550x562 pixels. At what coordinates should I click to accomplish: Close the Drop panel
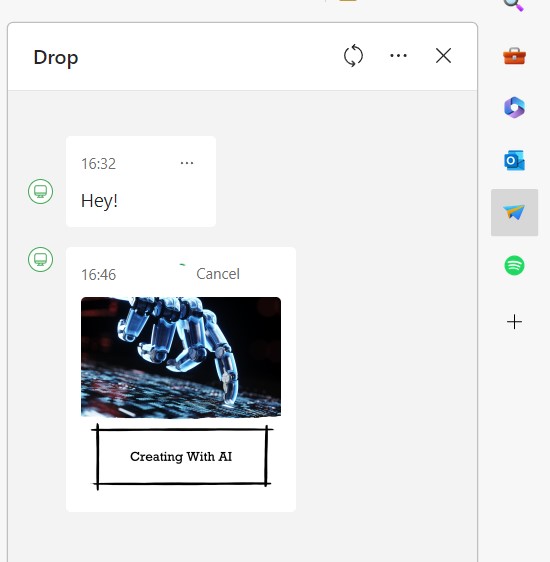(x=443, y=56)
